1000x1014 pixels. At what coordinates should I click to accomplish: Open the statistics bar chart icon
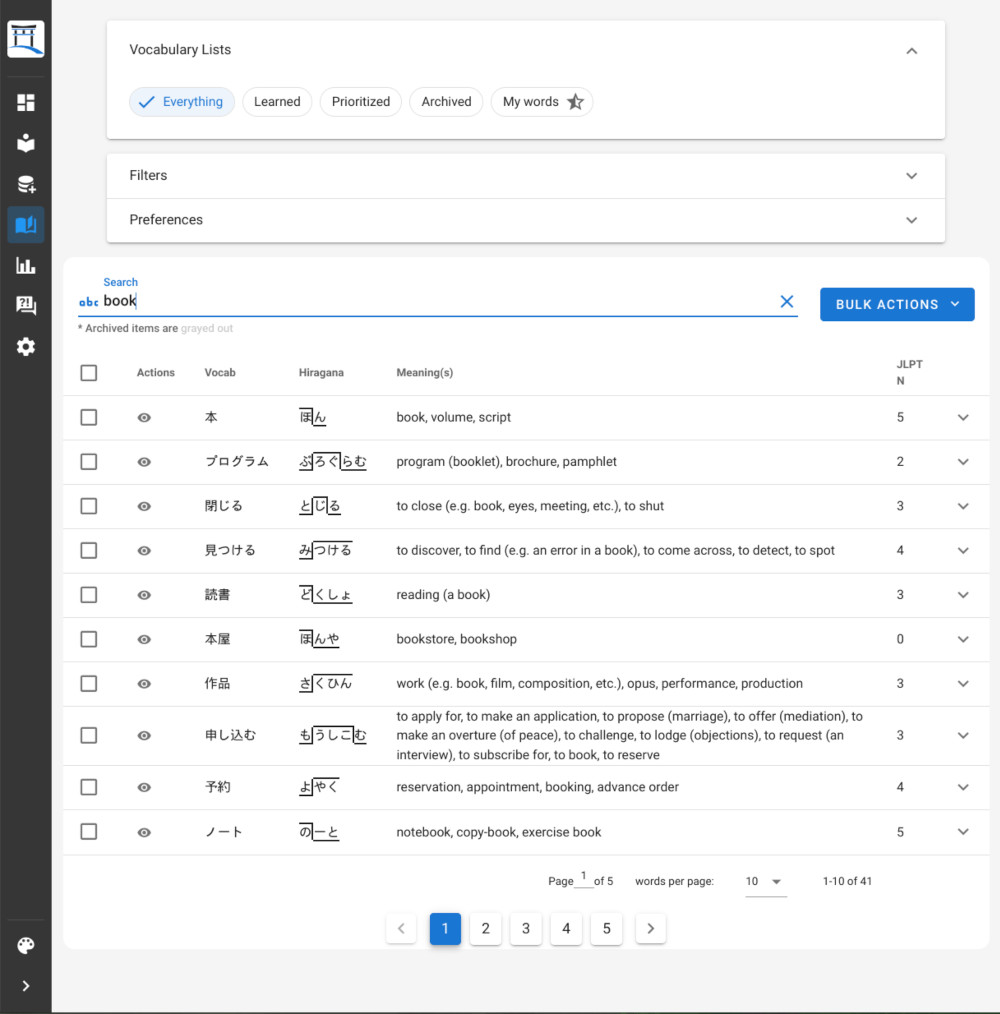tap(25, 265)
